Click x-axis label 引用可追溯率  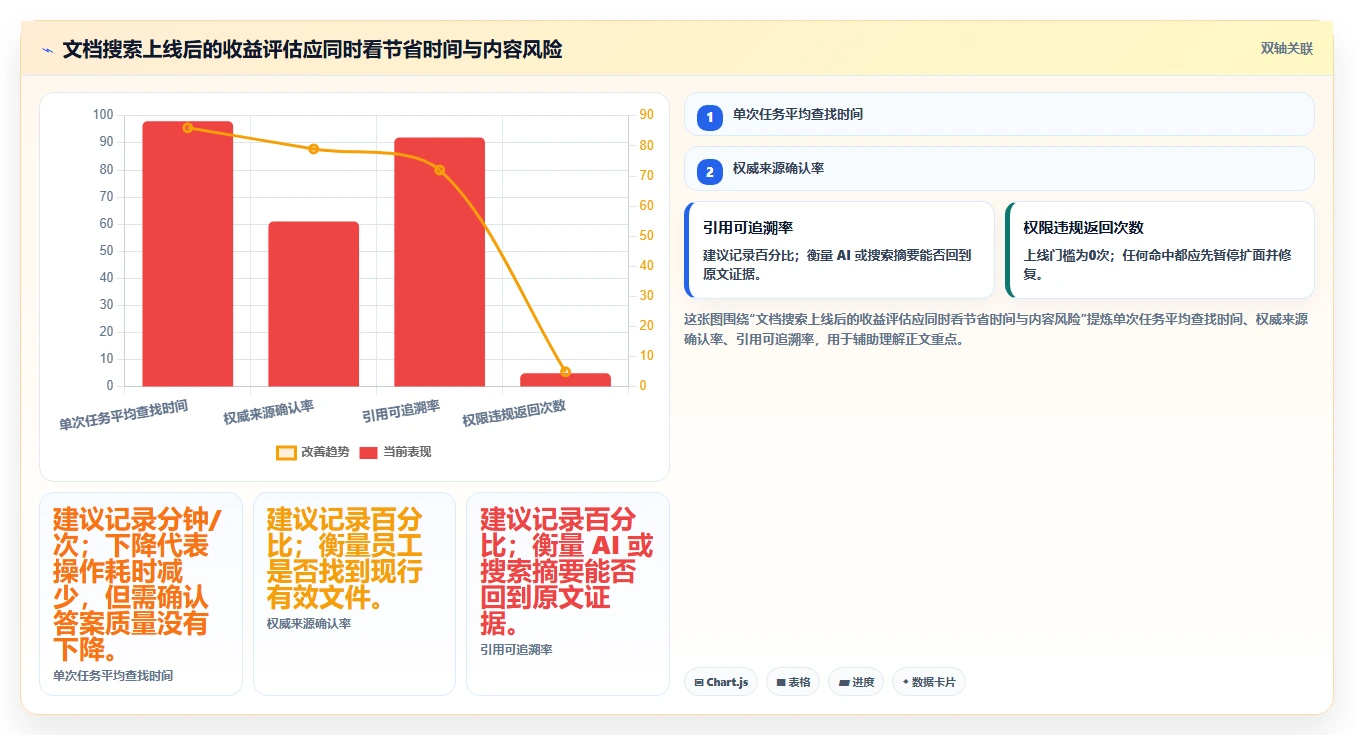(x=401, y=410)
